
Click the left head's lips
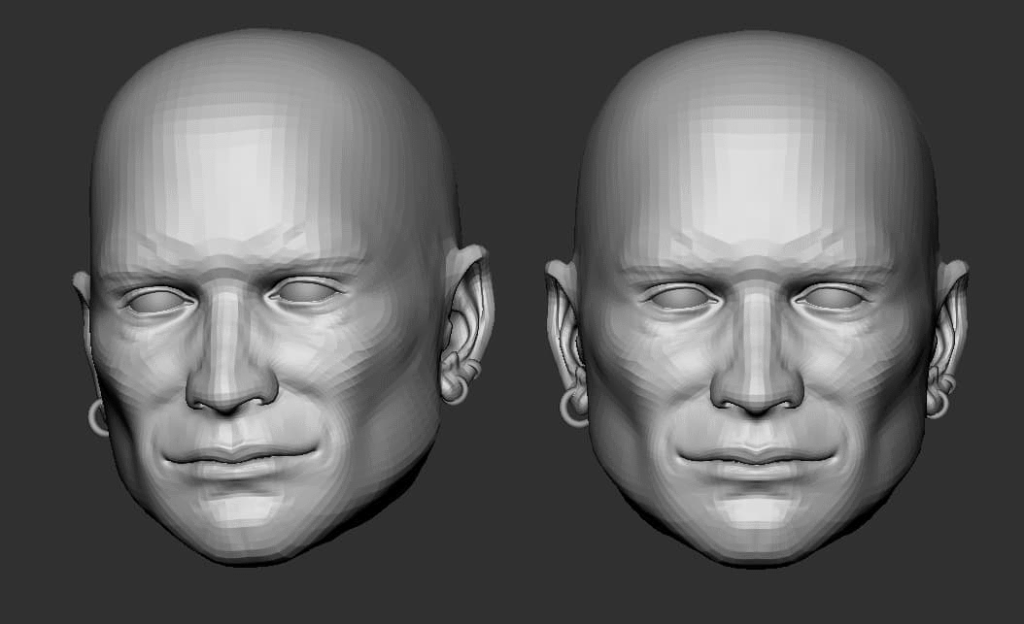238,458
